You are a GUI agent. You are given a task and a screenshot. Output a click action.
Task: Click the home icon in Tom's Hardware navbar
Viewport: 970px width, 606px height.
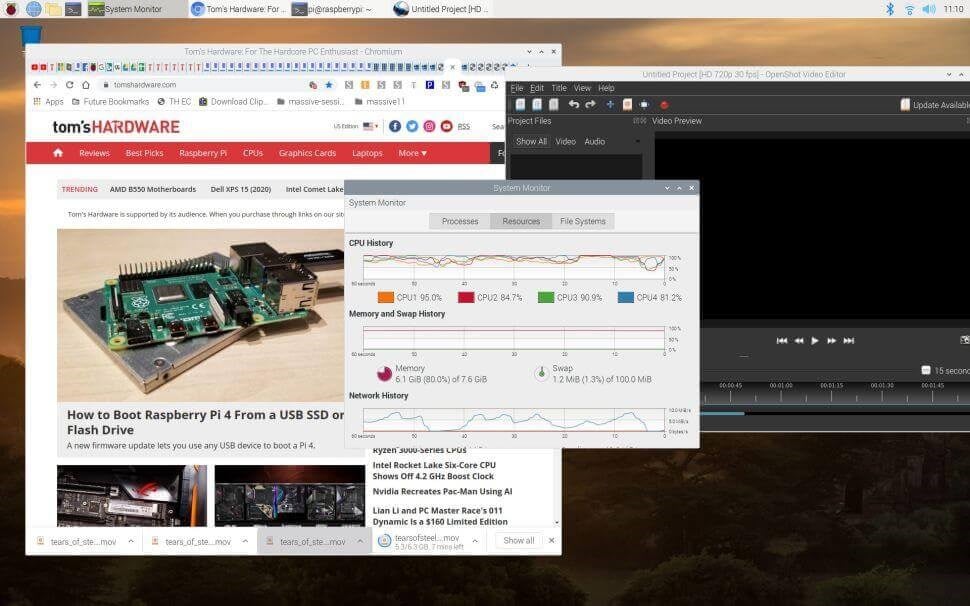tap(58, 153)
